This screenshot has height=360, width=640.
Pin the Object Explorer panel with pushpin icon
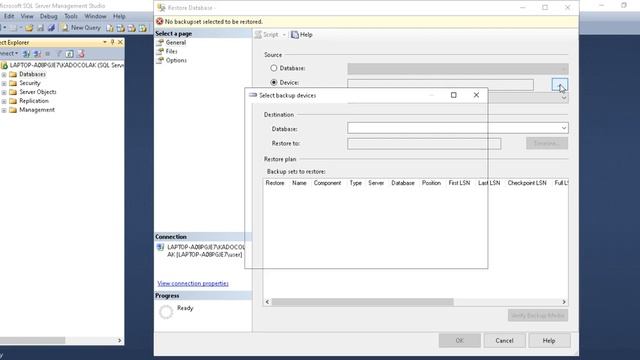113,42
